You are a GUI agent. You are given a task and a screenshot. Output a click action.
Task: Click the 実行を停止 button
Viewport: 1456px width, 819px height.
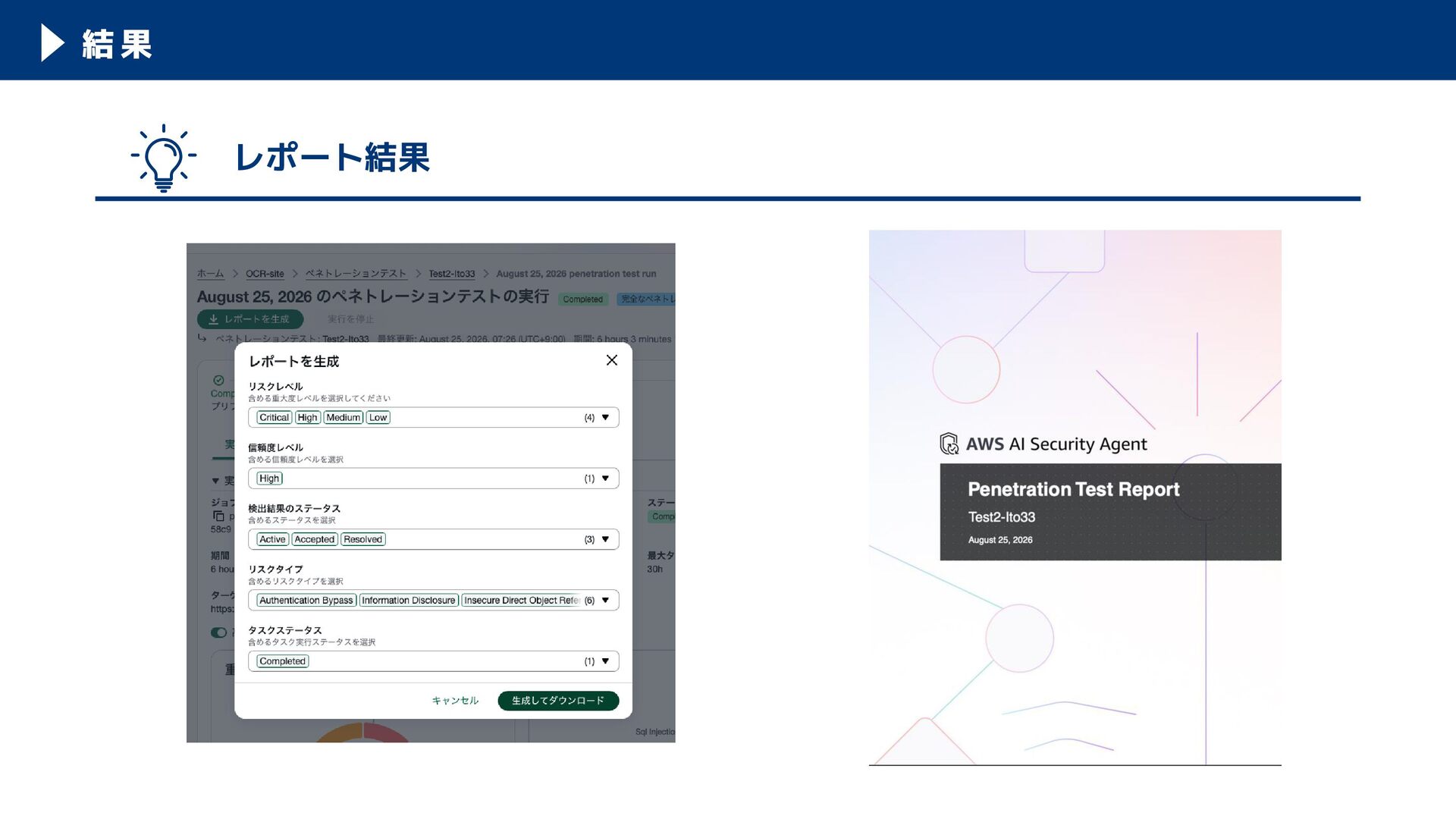(350, 319)
